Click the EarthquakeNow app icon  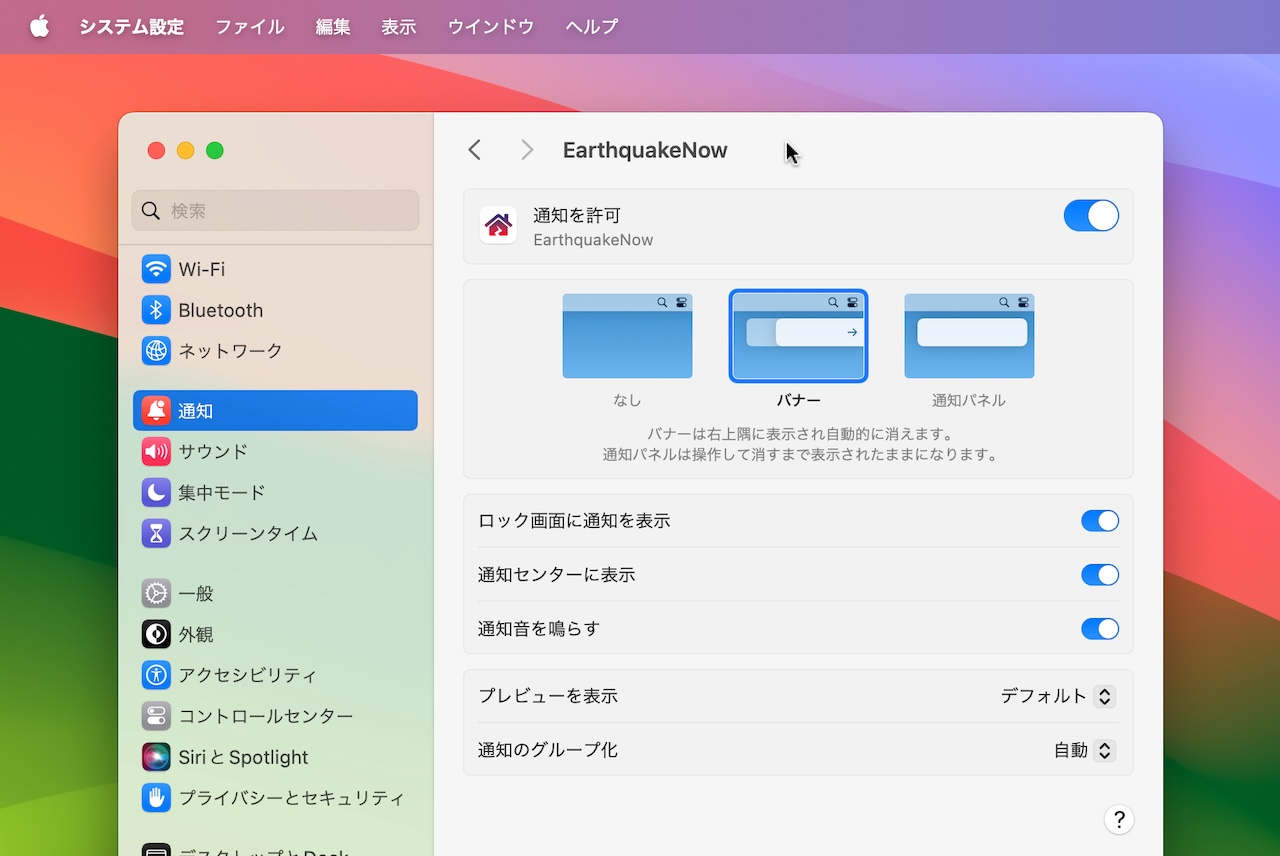pyautogui.click(x=498, y=225)
